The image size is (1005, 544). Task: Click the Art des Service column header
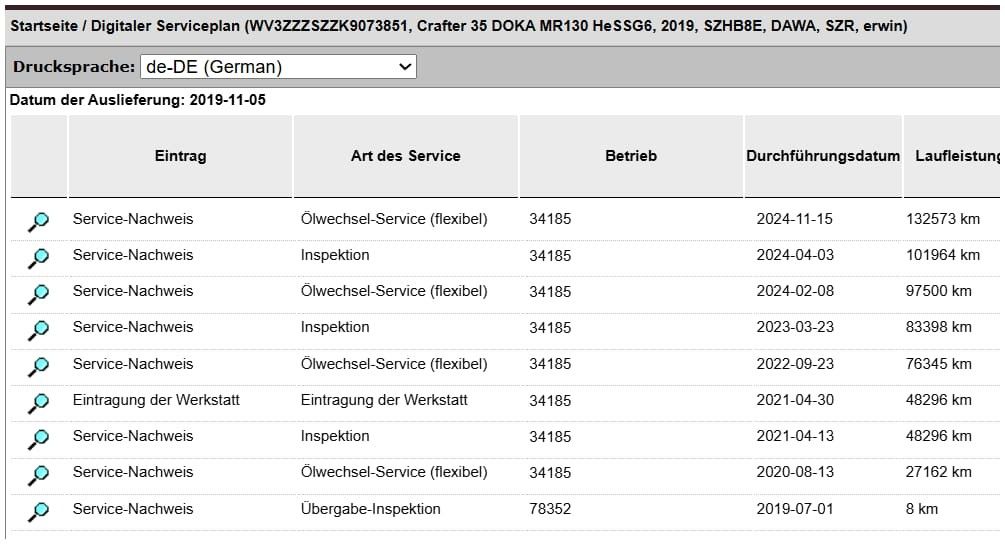point(405,156)
